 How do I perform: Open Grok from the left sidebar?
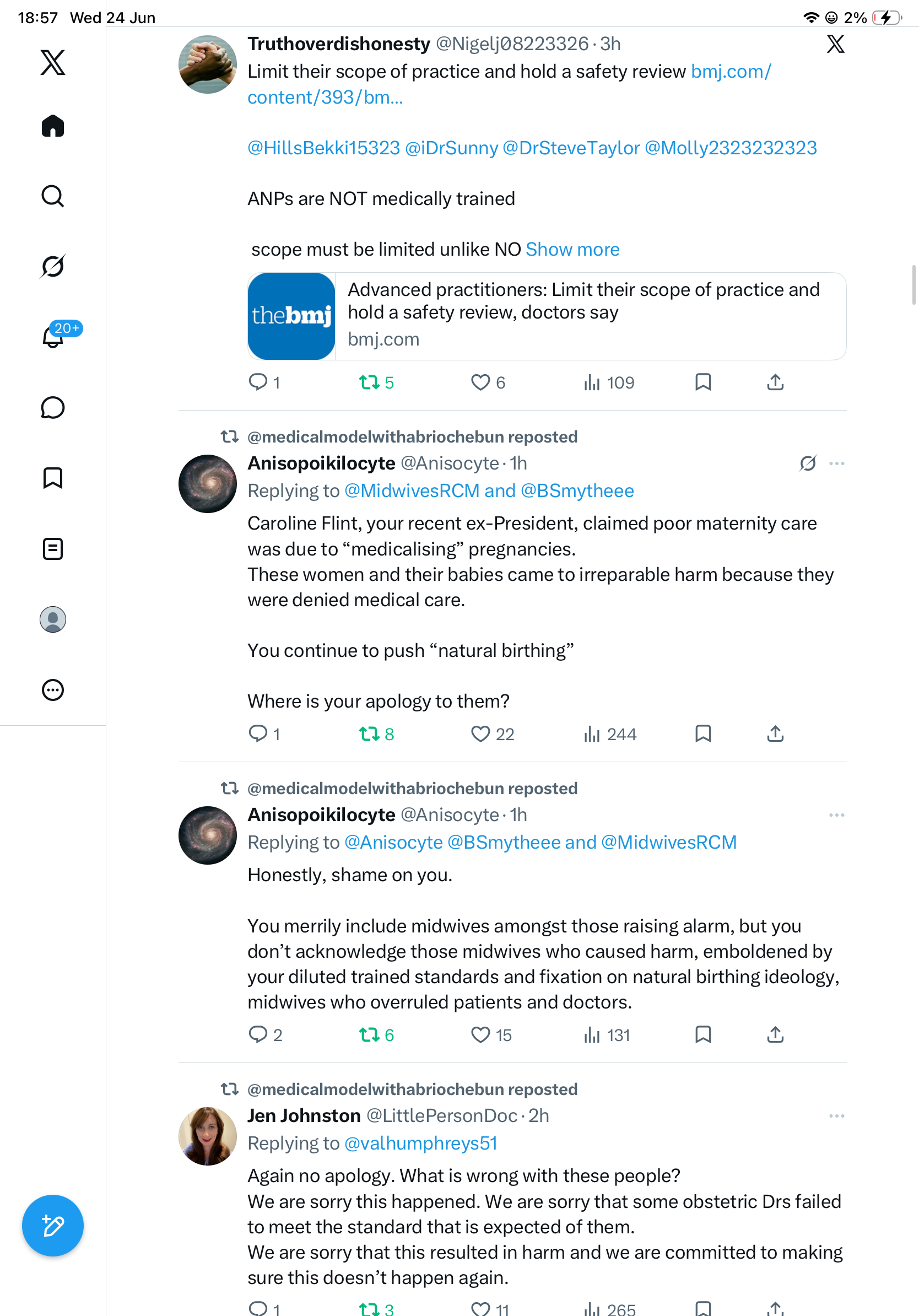click(53, 266)
